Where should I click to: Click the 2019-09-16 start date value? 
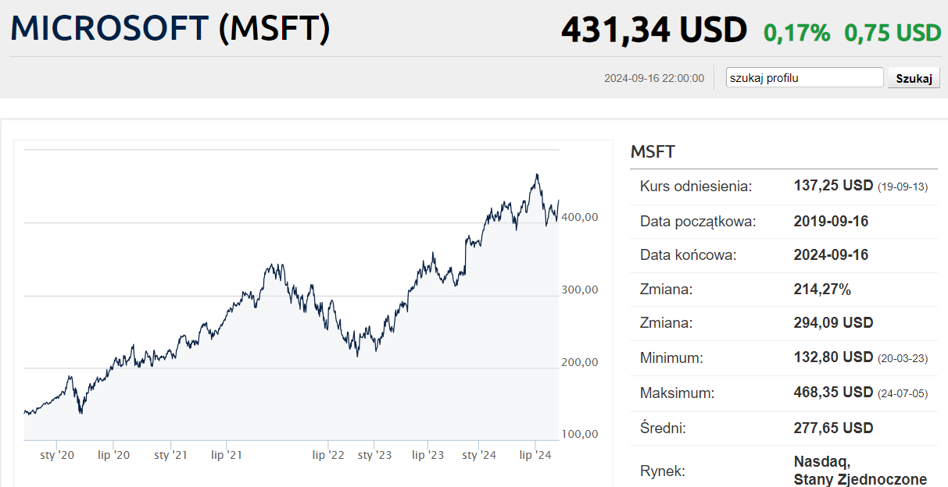point(831,221)
